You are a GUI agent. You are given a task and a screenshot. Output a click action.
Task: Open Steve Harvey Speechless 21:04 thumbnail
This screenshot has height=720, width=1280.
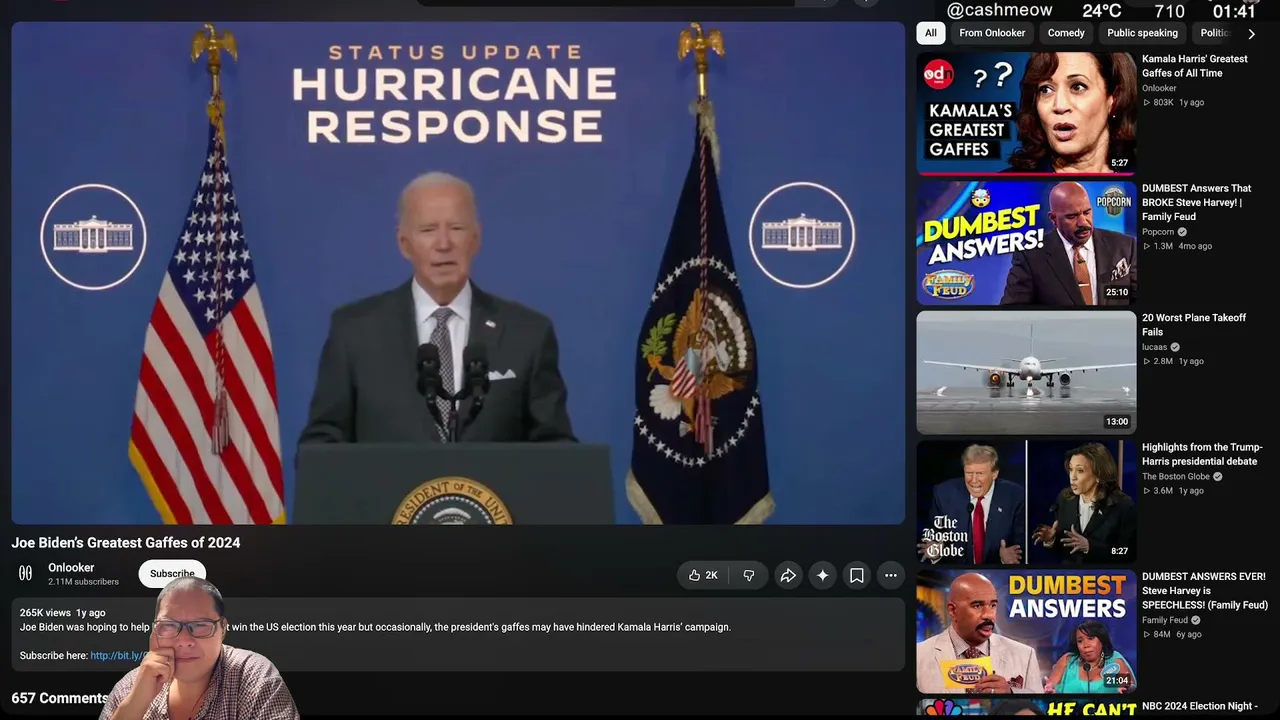click(1026, 631)
